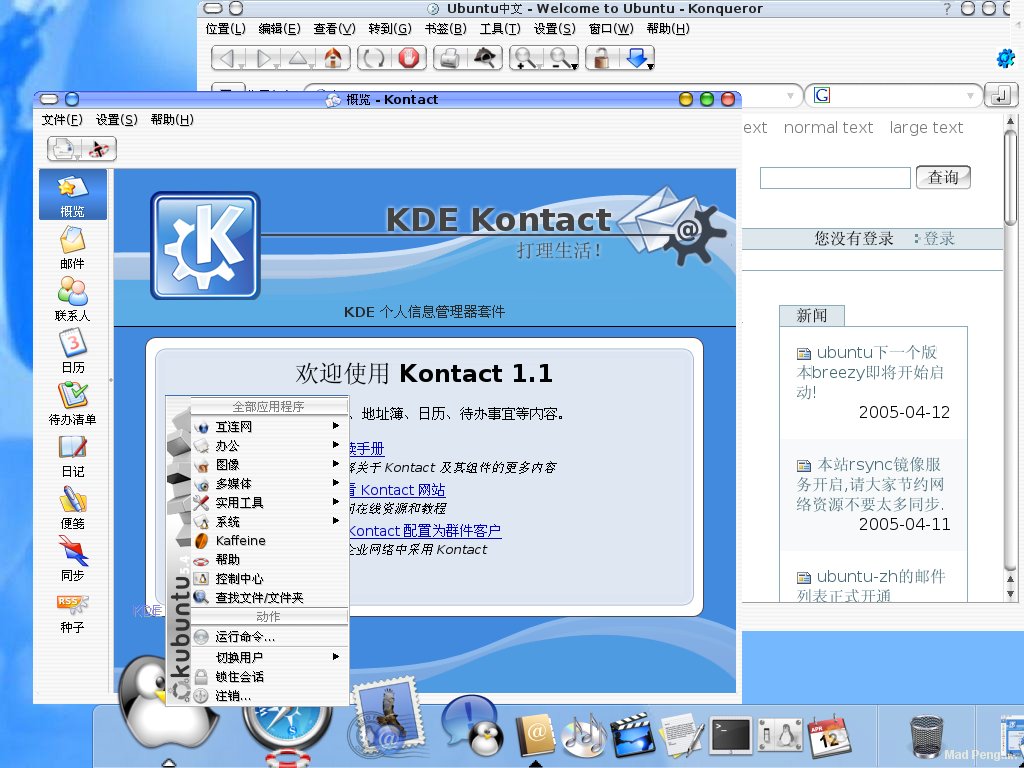The height and width of the screenshot is (768, 1024).
Task: Click the padlock security icon in Konqueror
Action: (x=600, y=58)
